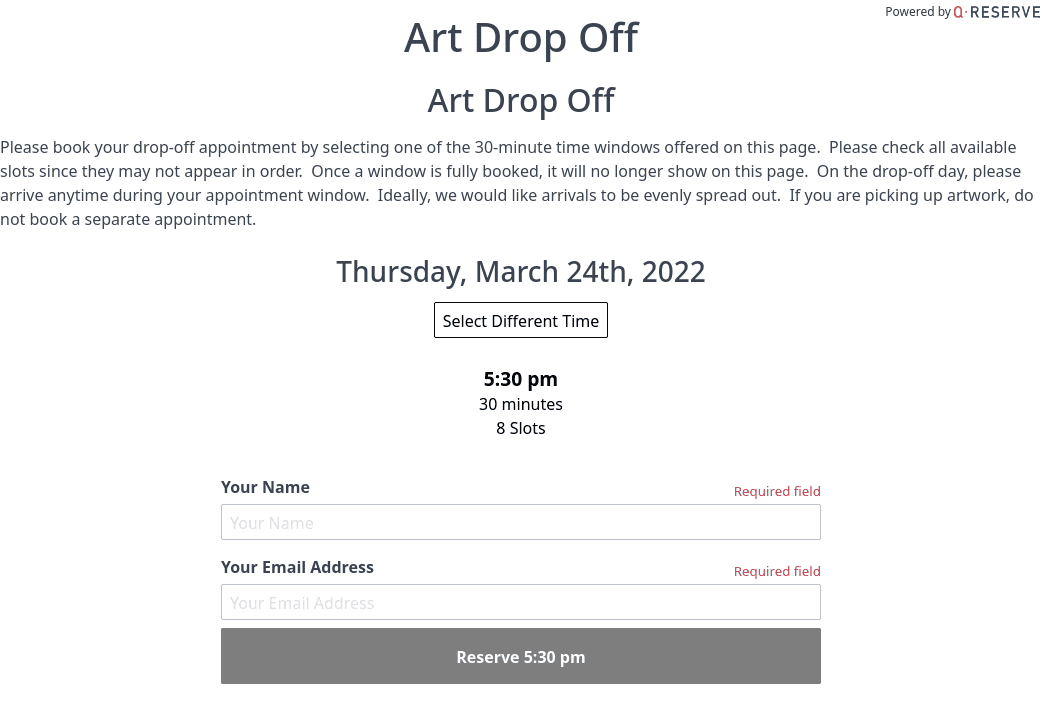The width and height of the screenshot is (1042, 705).
Task: Click the "Powered by" text
Action: point(917,12)
